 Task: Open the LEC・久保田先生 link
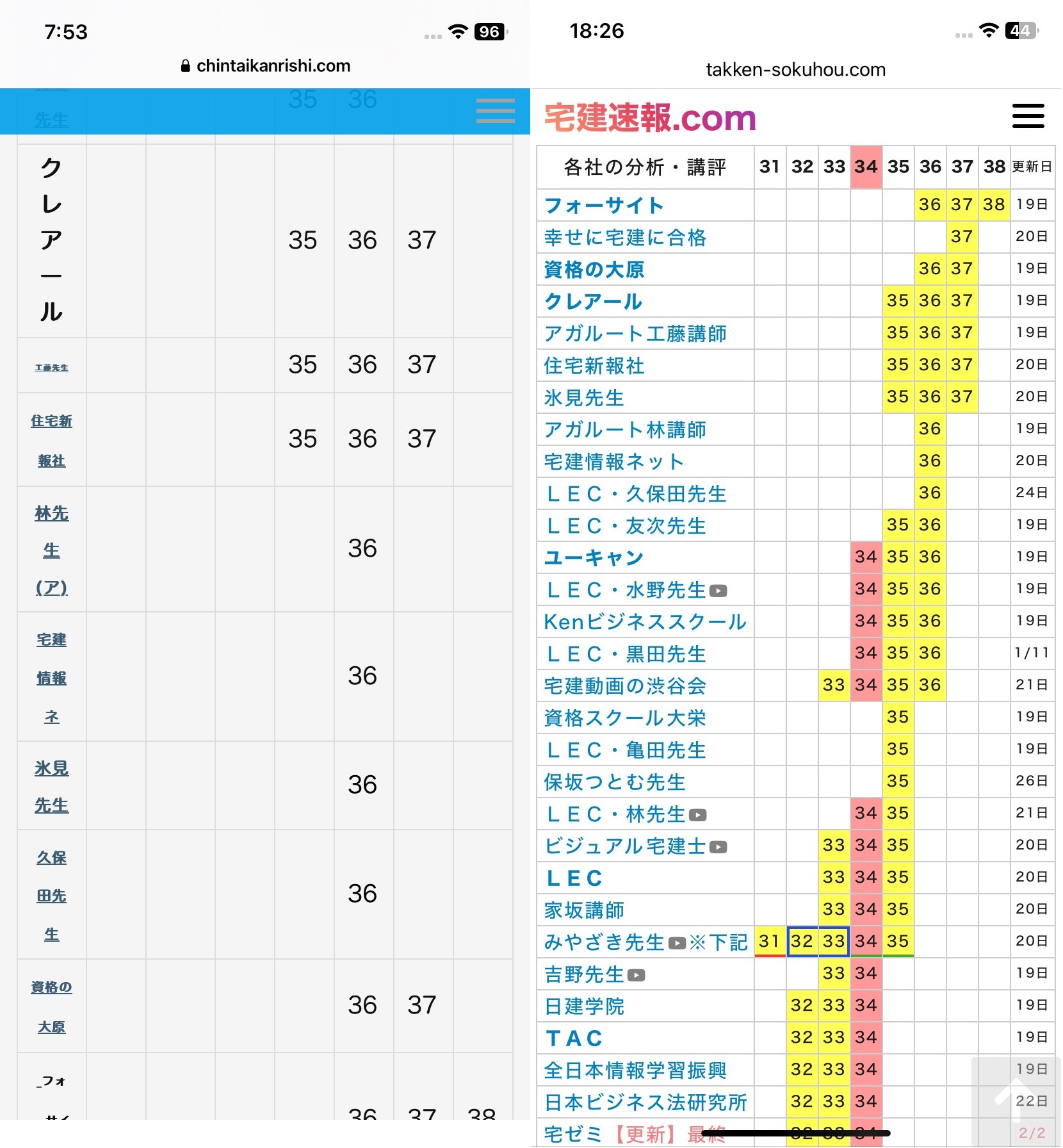click(x=635, y=494)
